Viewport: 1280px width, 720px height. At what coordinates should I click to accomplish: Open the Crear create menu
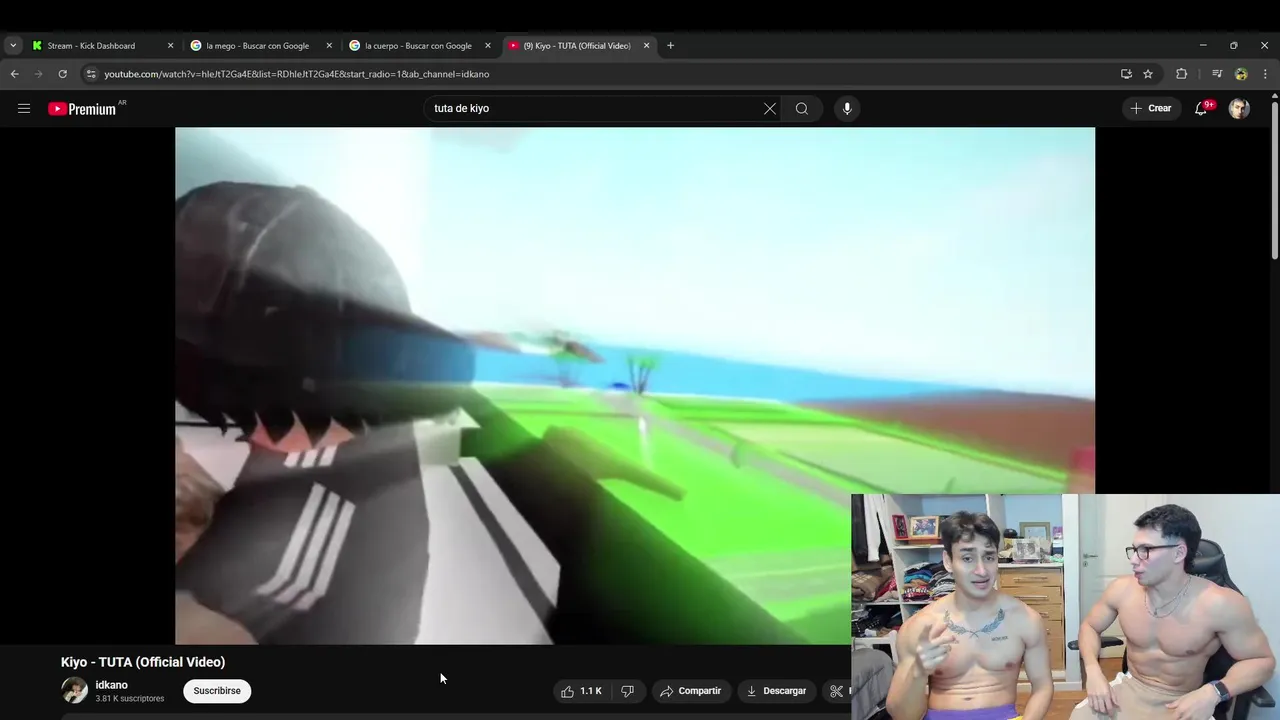pyautogui.click(x=1150, y=108)
